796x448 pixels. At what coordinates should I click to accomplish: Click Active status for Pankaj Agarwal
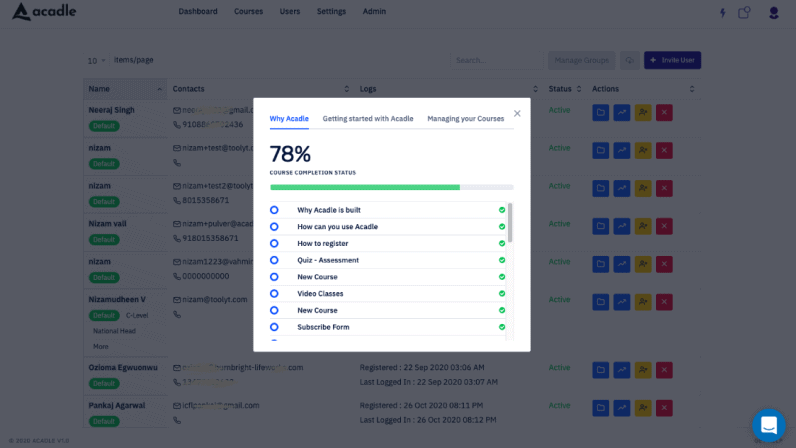[559, 405]
